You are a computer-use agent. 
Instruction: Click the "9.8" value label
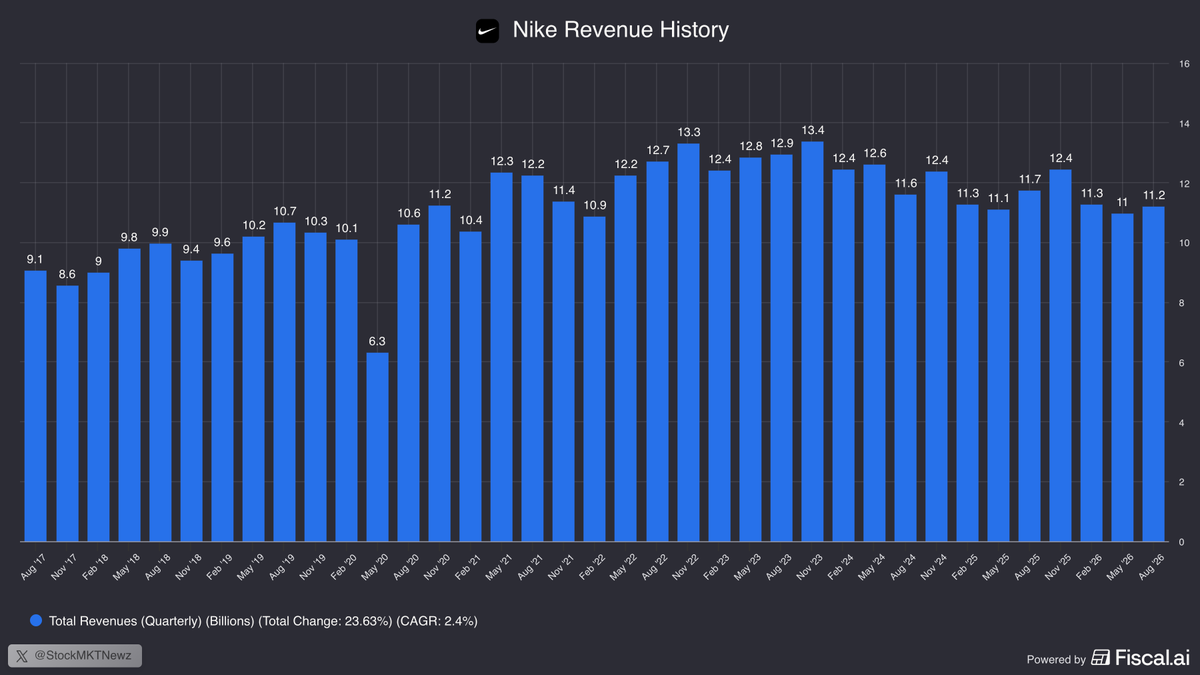(x=129, y=237)
